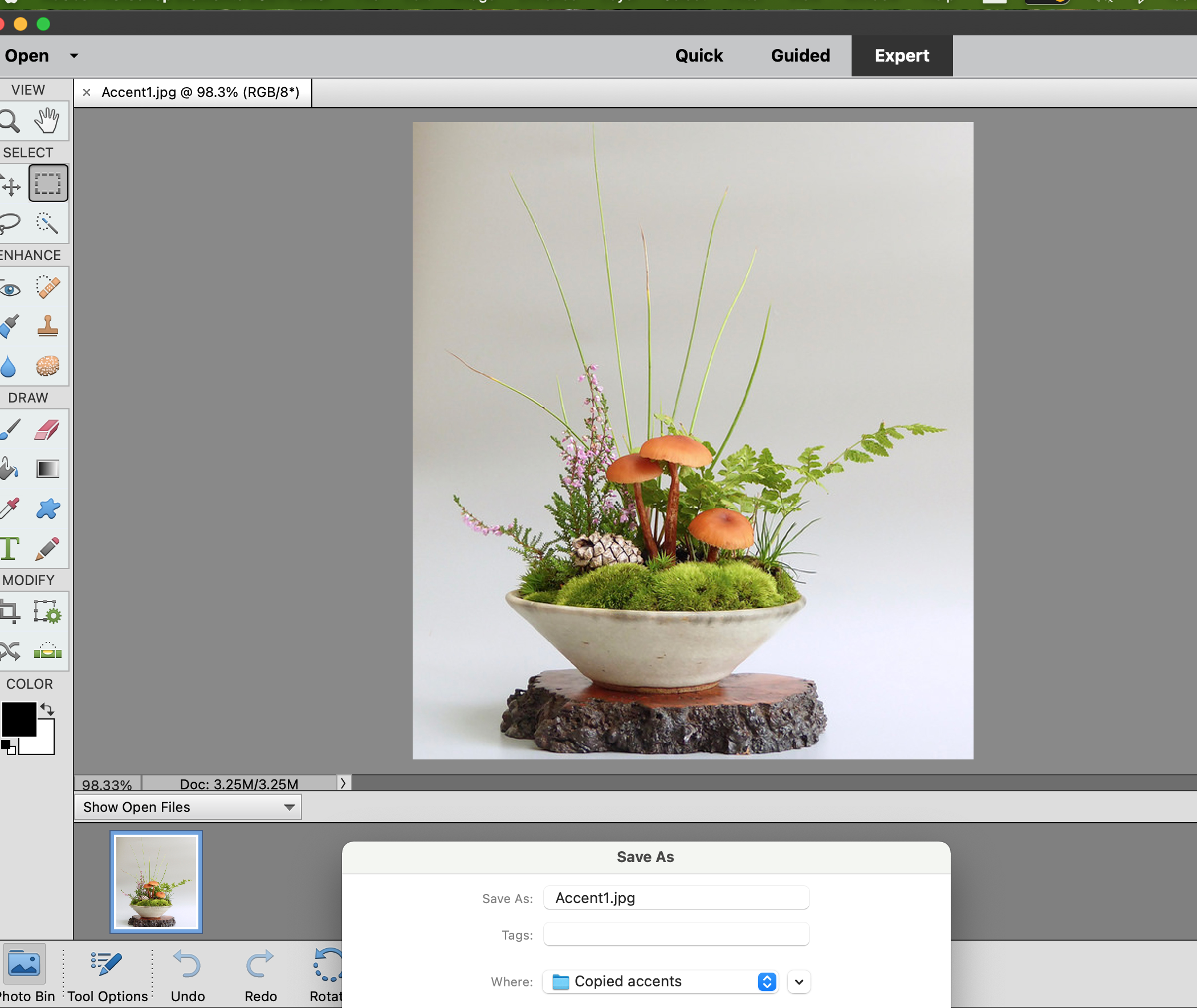
Task: Select the Pencil tool
Action: click(48, 548)
